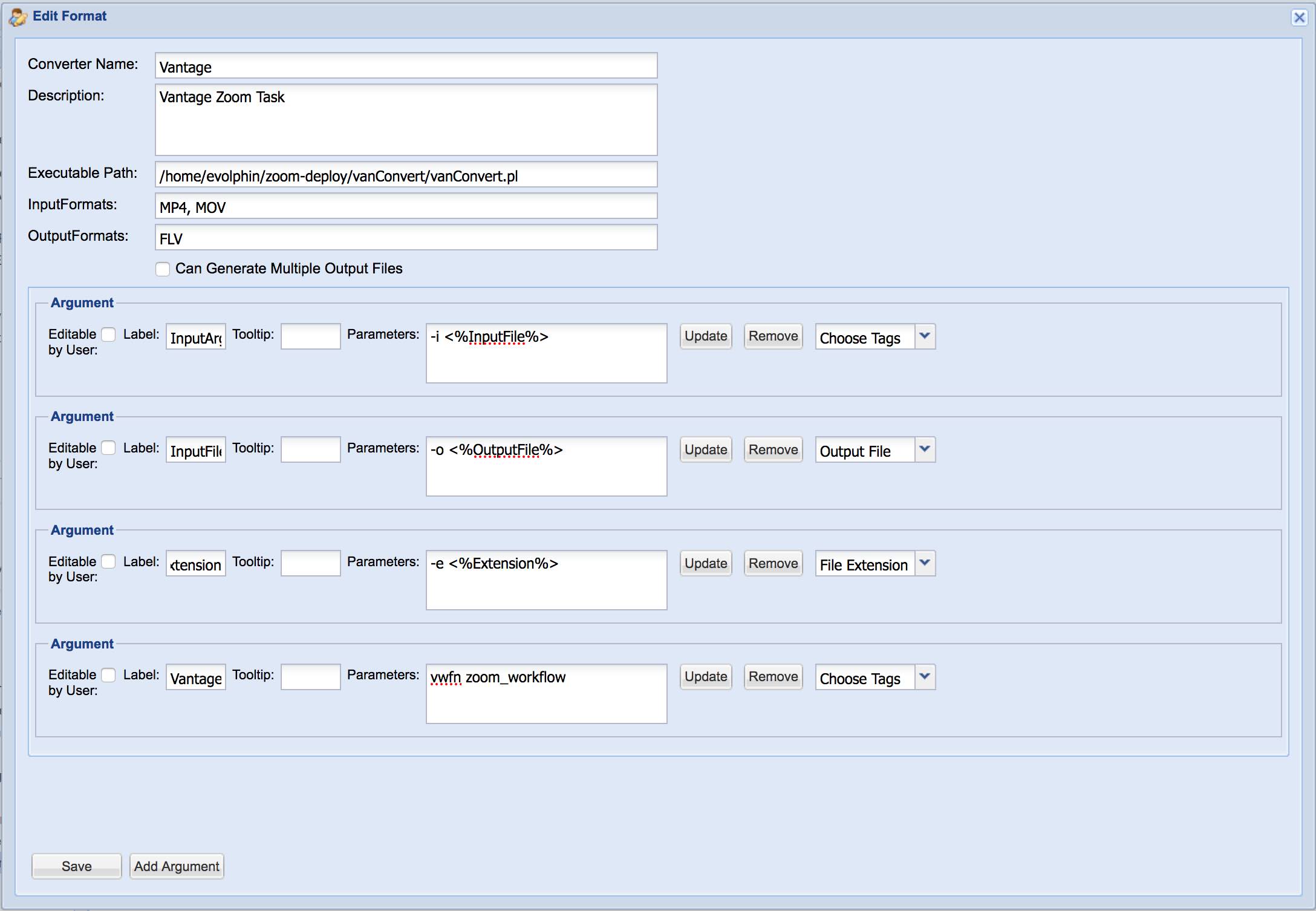Click Parameters box with -i <%InputFile%>
Viewport: 1316px width, 911px height.
(x=547, y=353)
